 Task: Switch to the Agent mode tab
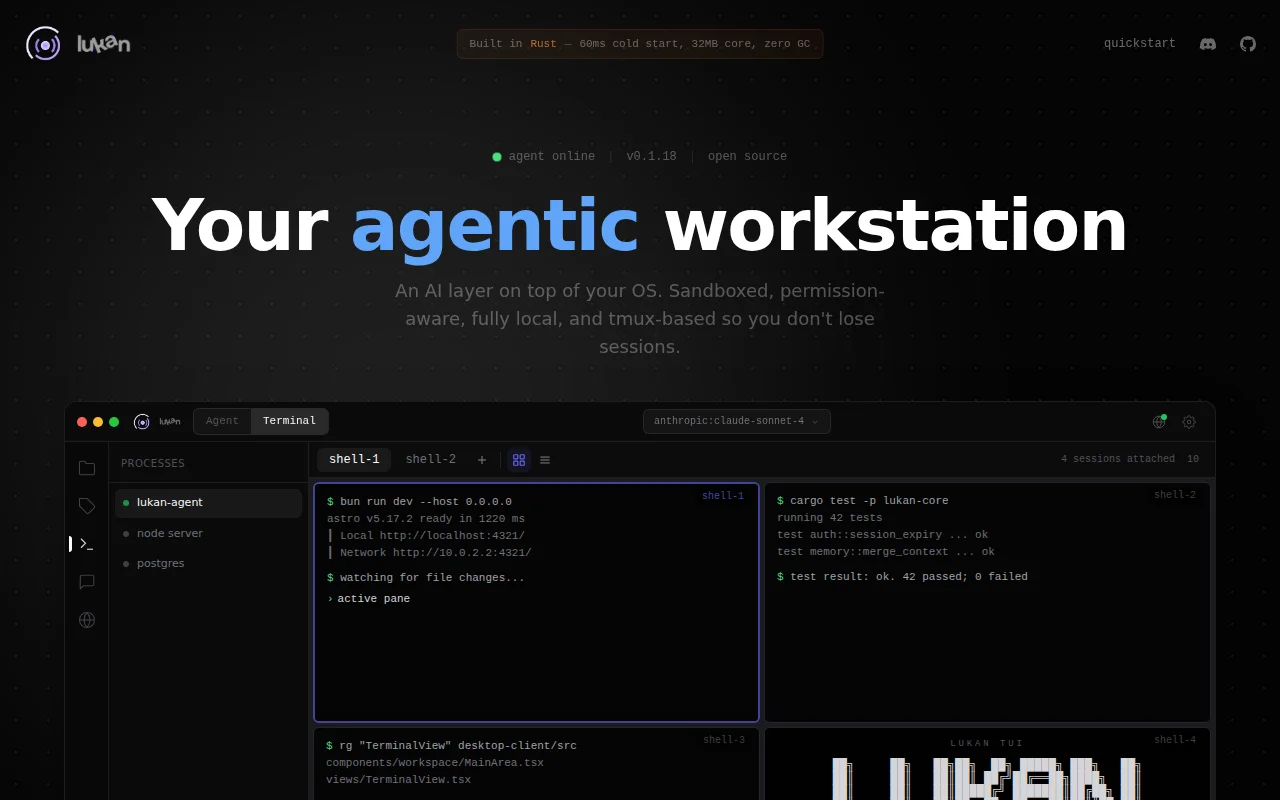222,421
